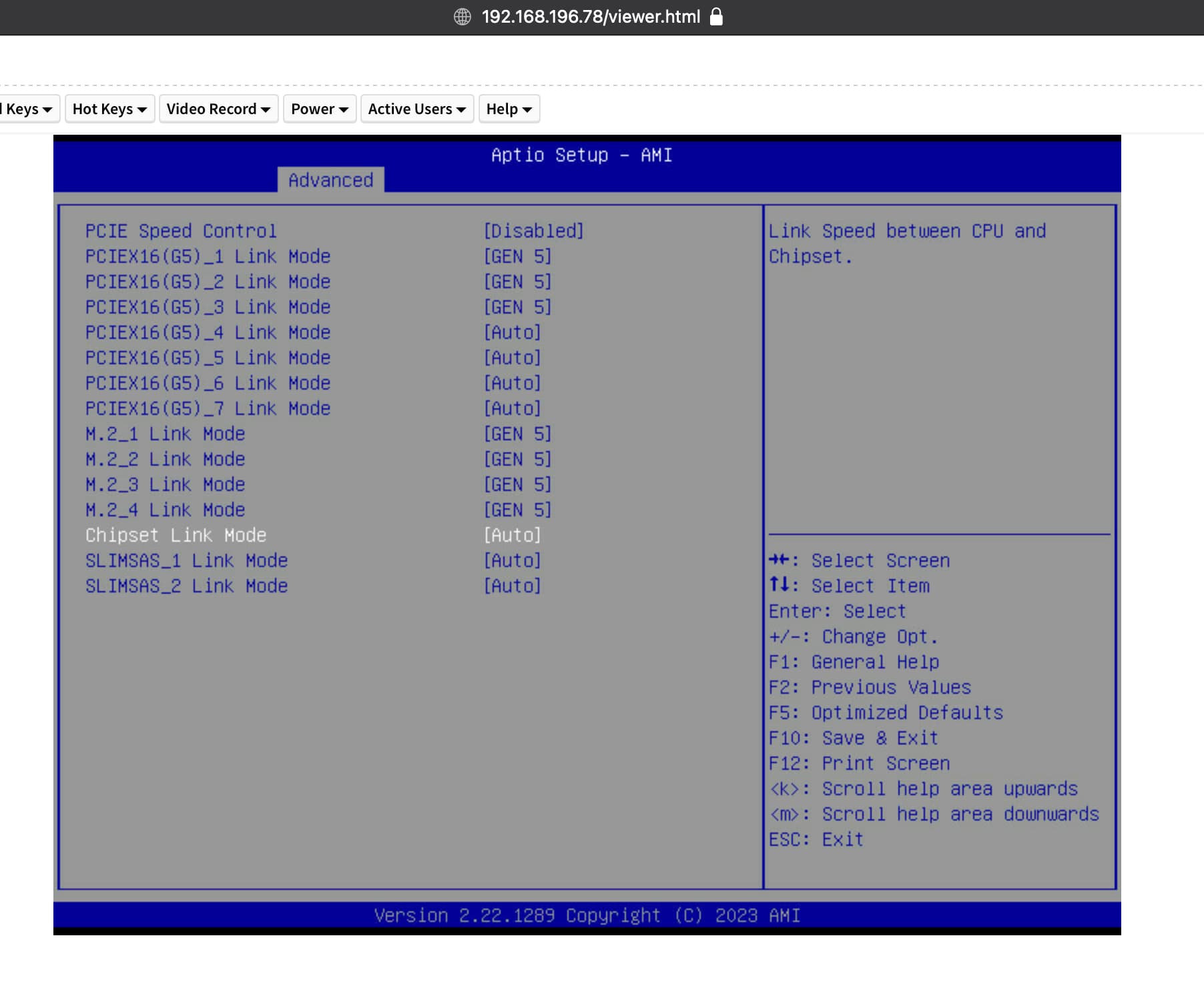This screenshot has height=1002, width=1204.
Task: Click Auto value for PCIEX16(G5)_4 Link Mode
Action: (x=512, y=332)
